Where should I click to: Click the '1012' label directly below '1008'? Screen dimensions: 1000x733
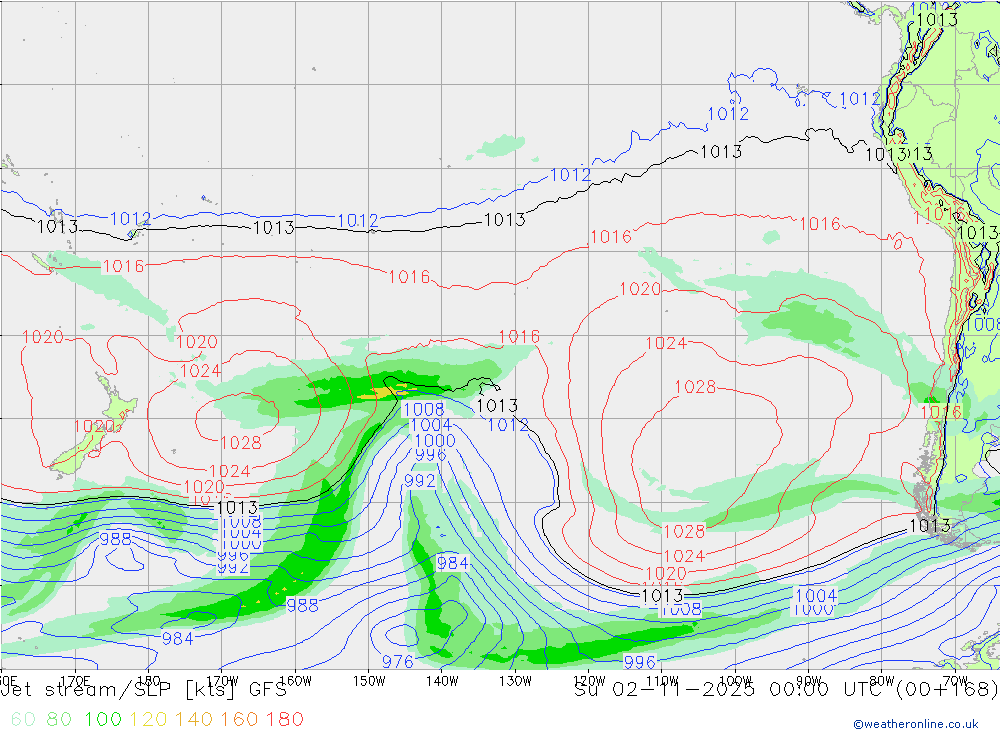[x=508, y=425]
